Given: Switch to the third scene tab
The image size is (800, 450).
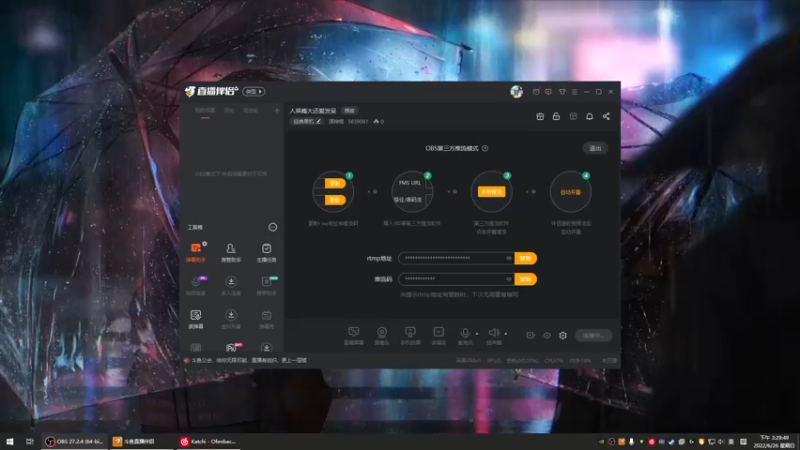Looking at the screenshot, I should pos(251,111).
